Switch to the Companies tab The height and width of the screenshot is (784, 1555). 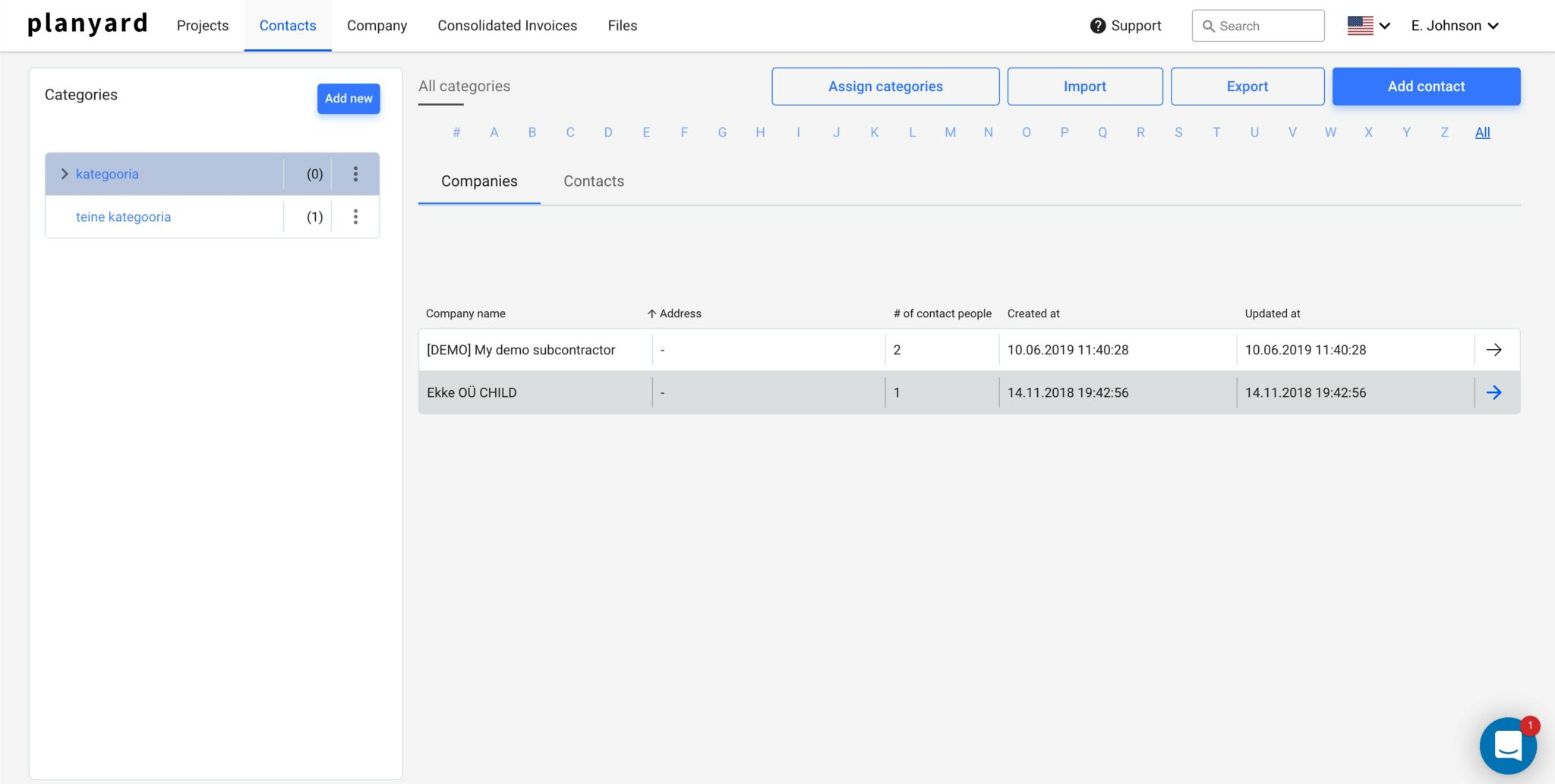click(479, 181)
